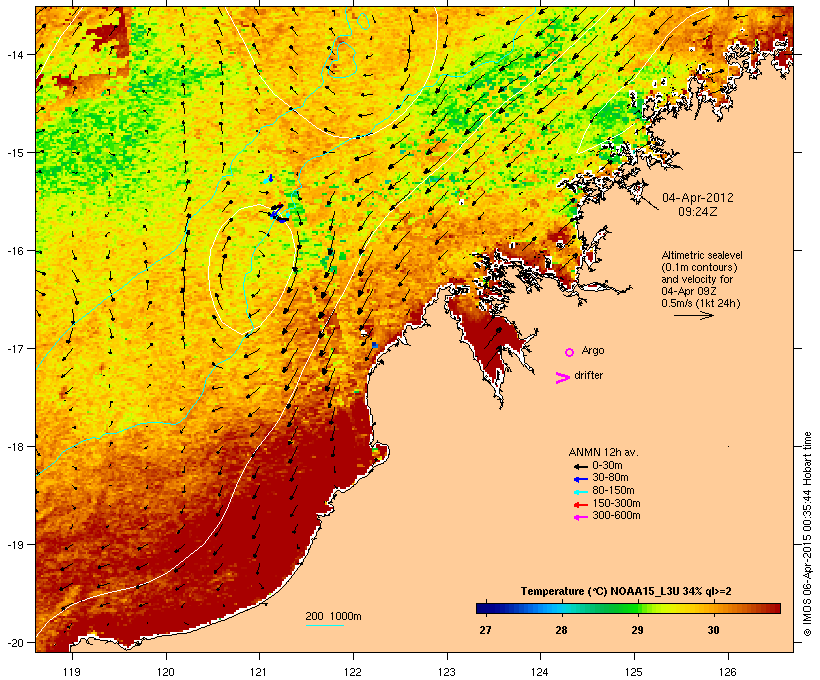Click the black 0-30m legend arrow
820x680 pixels.
(580, 466)
